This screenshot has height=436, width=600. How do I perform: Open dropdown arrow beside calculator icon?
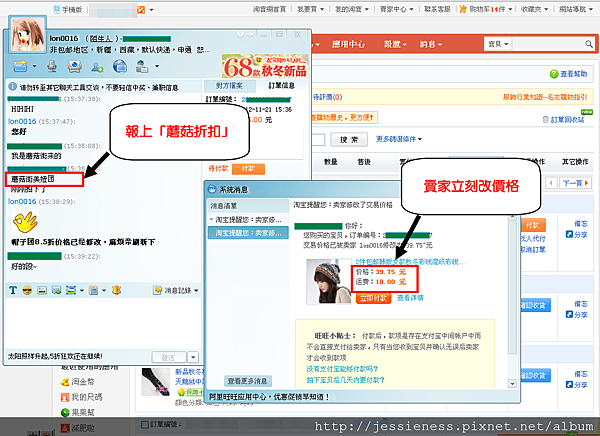coord(104,291)
